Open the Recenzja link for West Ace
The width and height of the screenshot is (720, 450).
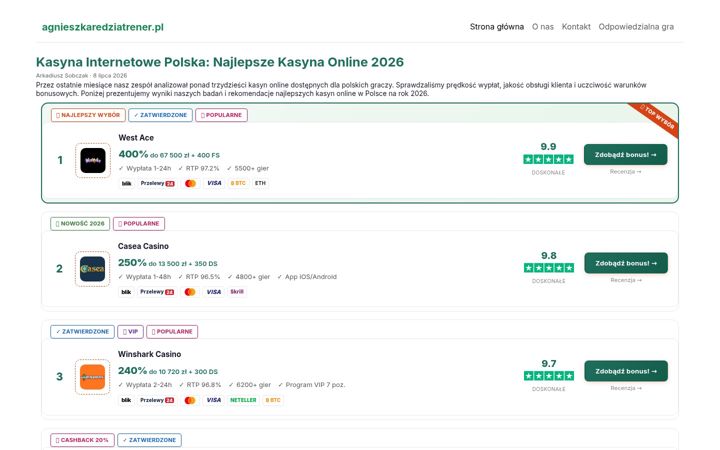coord(625,172)
